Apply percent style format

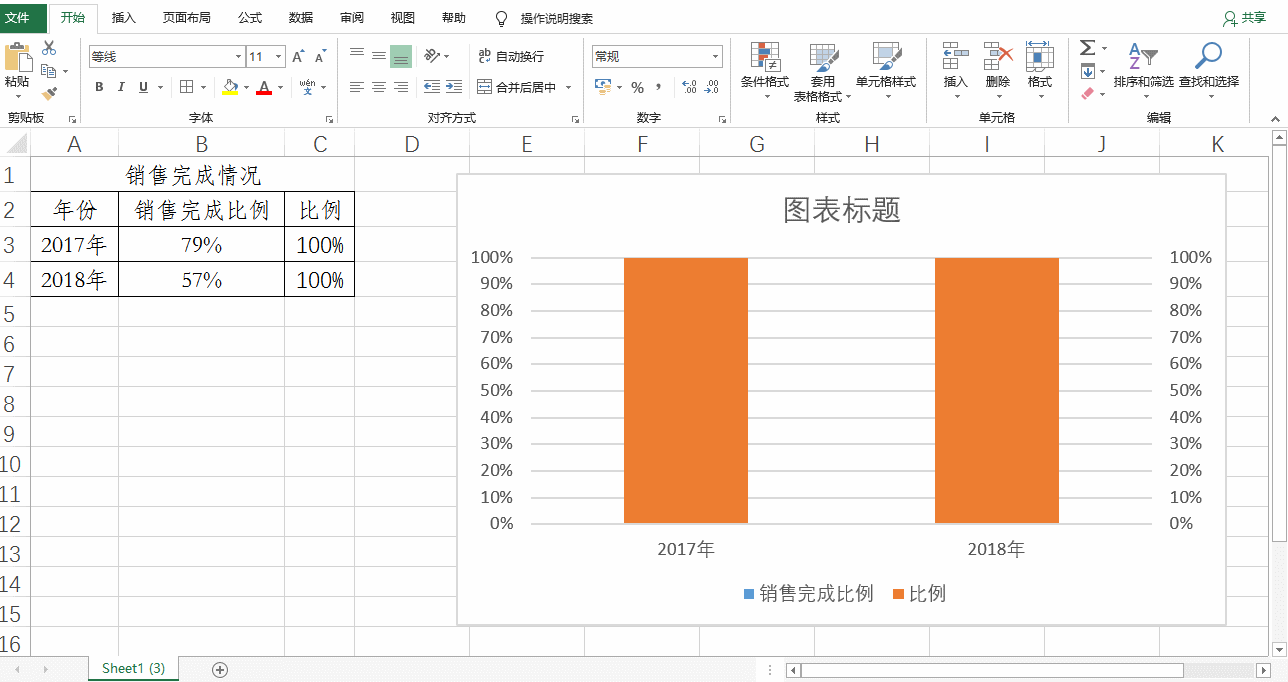tap(636, 87)
